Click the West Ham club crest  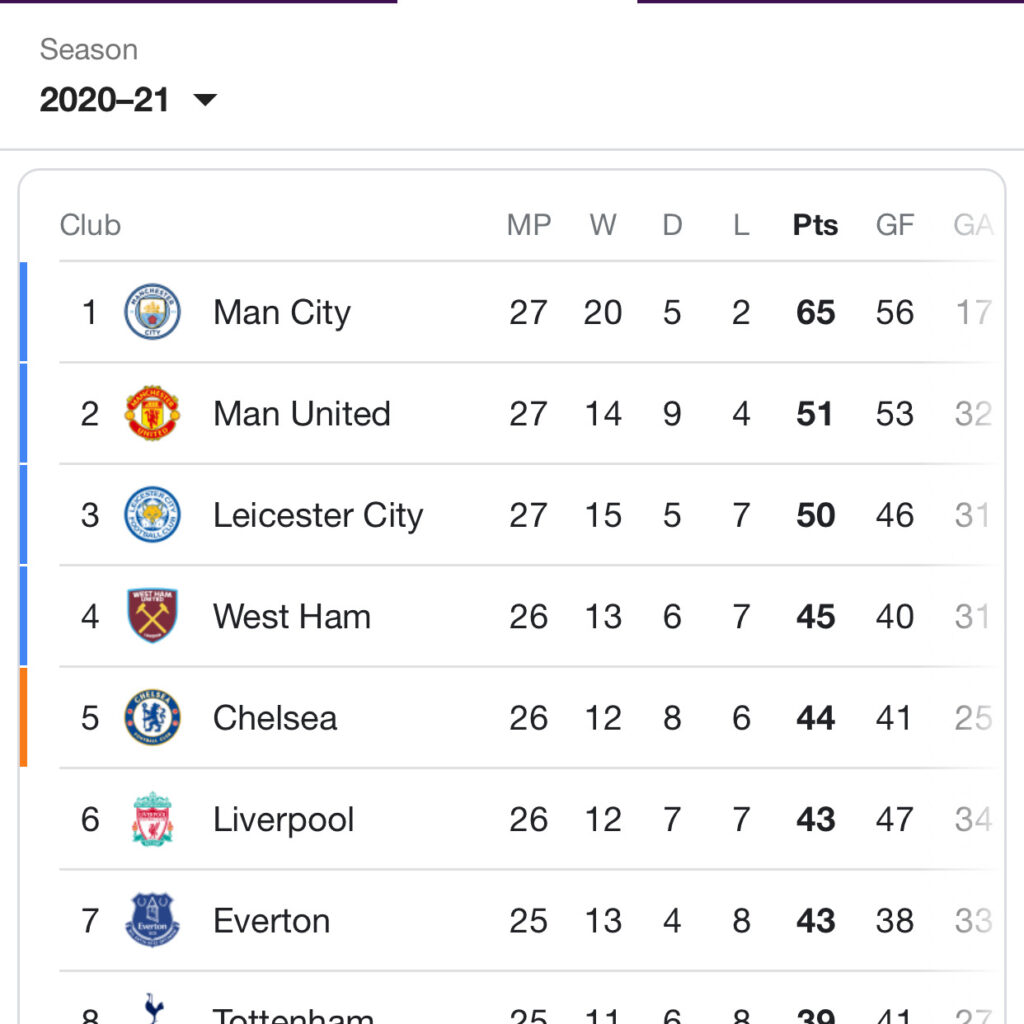152,615
